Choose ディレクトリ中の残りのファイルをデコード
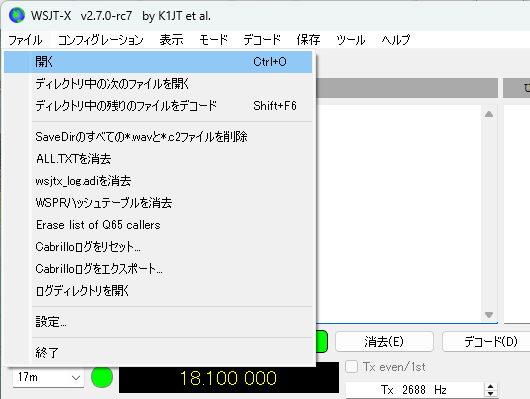Viewport: 530px width, 399px height. tap(158, 106)
